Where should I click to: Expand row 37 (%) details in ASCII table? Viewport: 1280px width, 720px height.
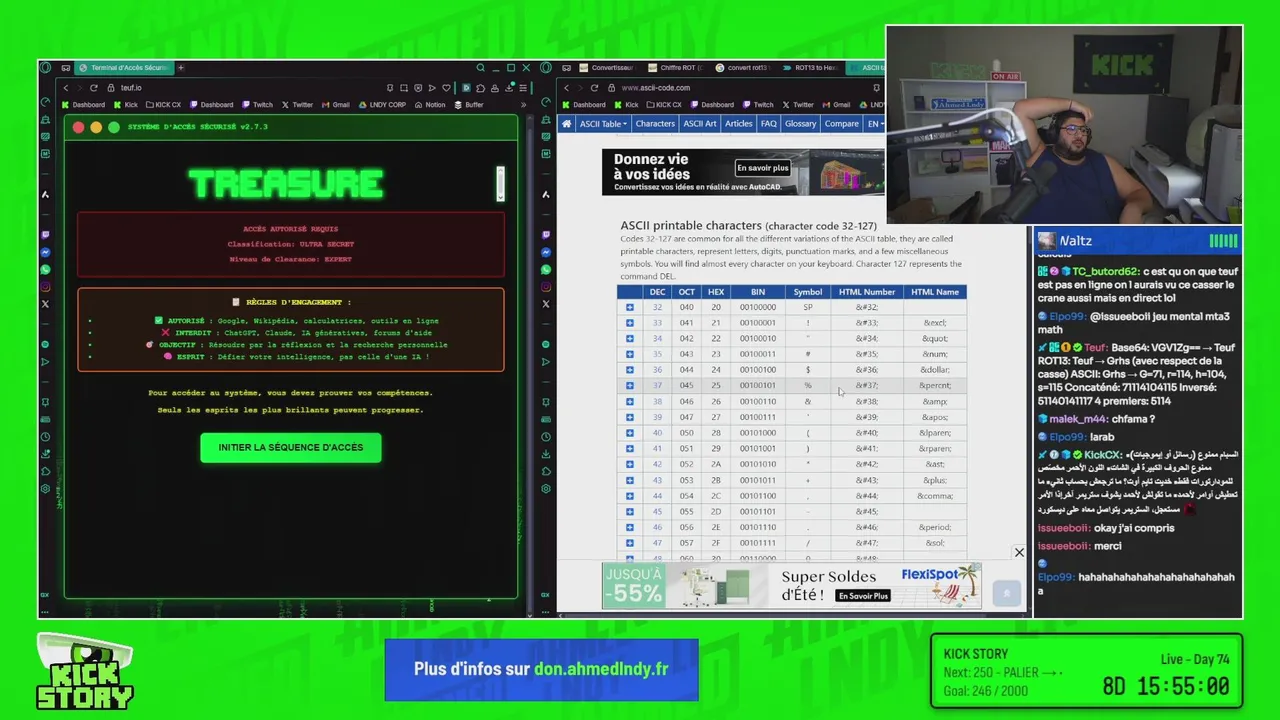[629, 386]
